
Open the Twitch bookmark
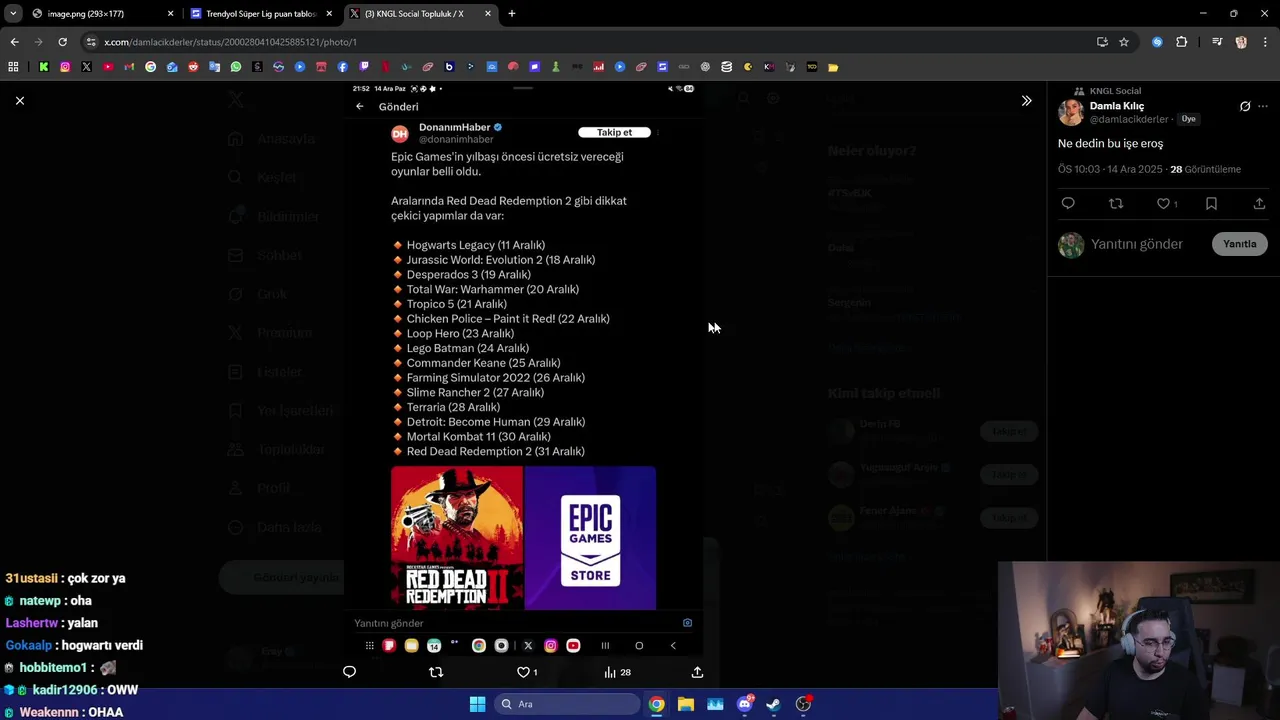364,67
